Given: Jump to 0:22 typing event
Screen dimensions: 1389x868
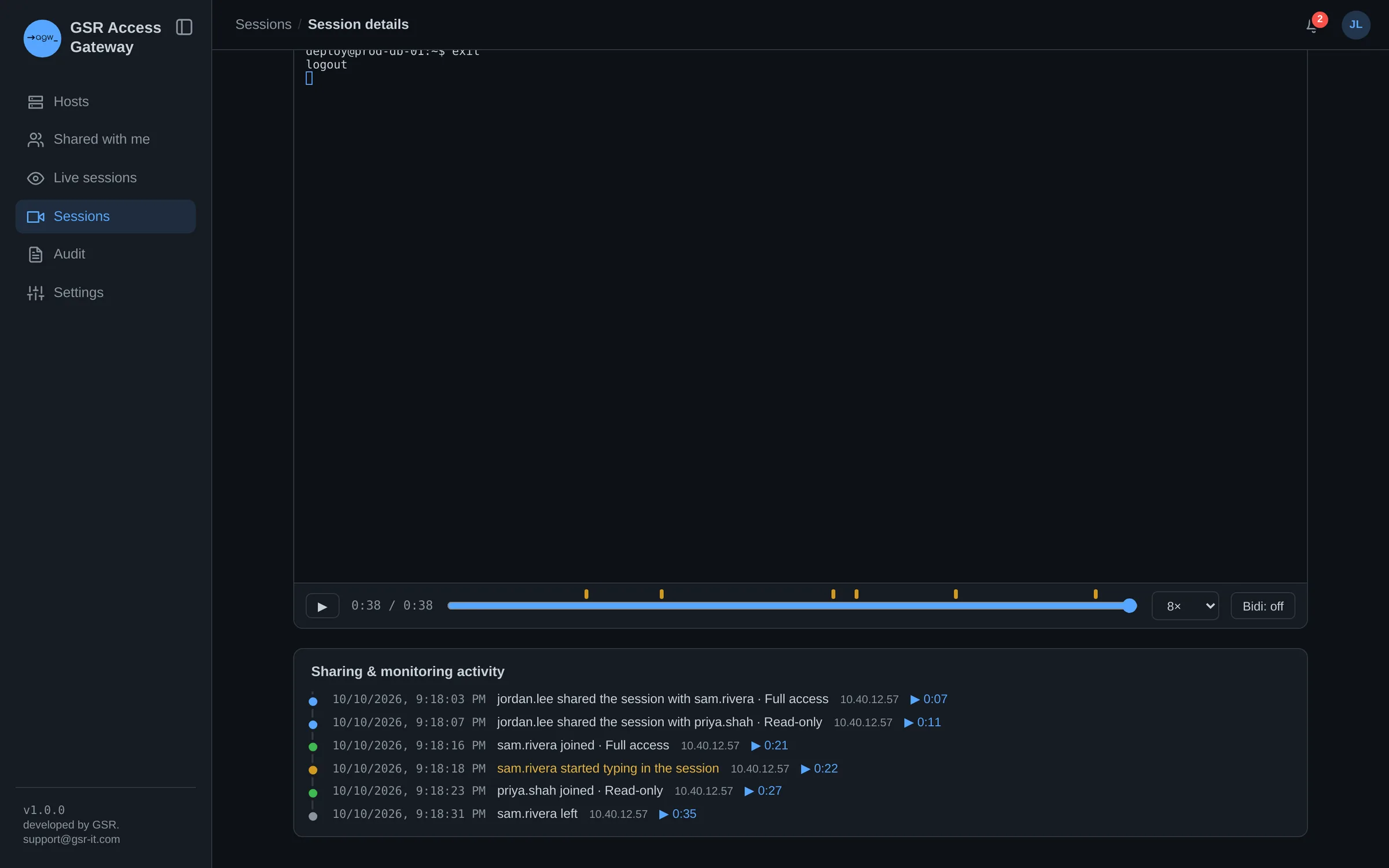Looking at the screenshot, I should pyautogui.click(x=820, y=768).
